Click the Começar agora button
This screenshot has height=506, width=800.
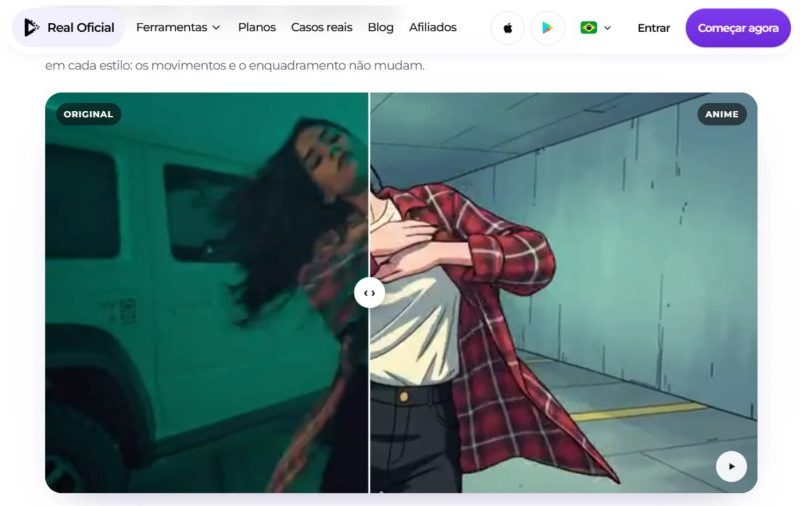tap(738, 28)
